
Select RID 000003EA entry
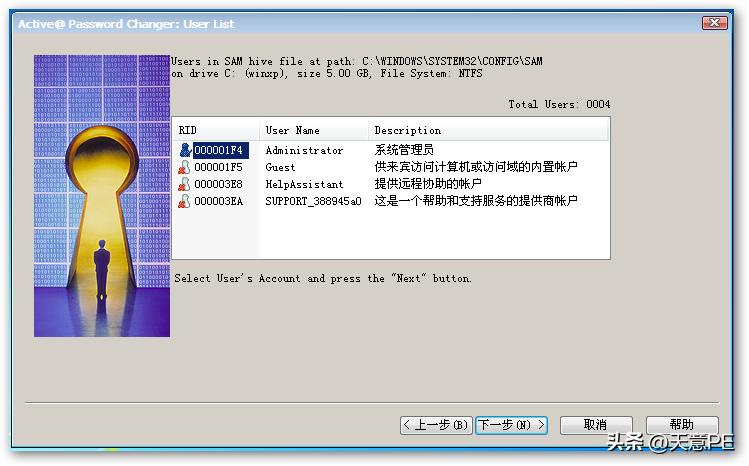(218, 201)
